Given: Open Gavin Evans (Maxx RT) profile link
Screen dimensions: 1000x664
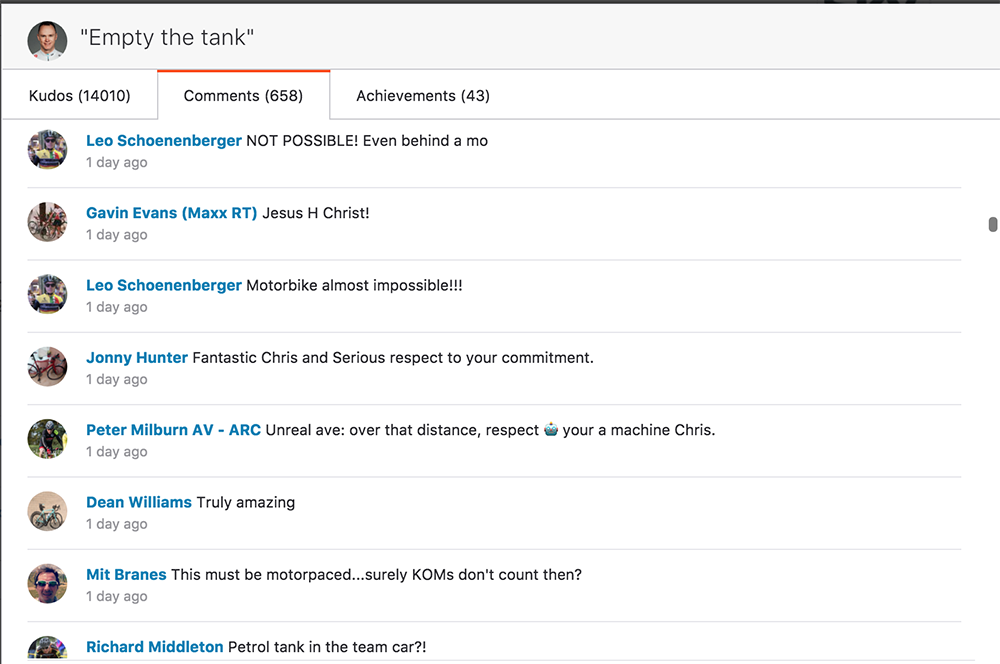Looking at the screenshot, I should click(x=171, y=213).
